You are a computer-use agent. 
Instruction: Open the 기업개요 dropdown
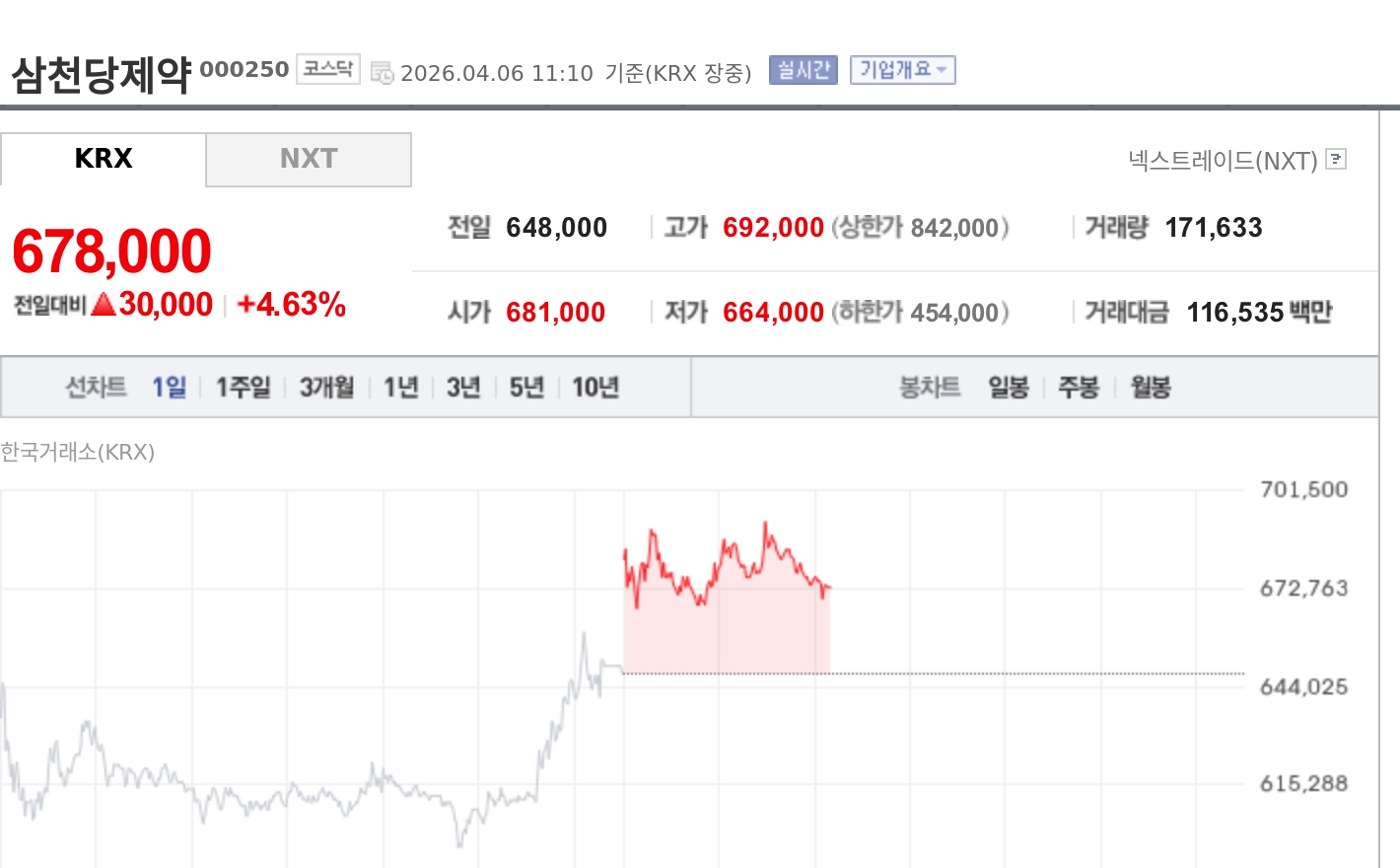[901, 69]
